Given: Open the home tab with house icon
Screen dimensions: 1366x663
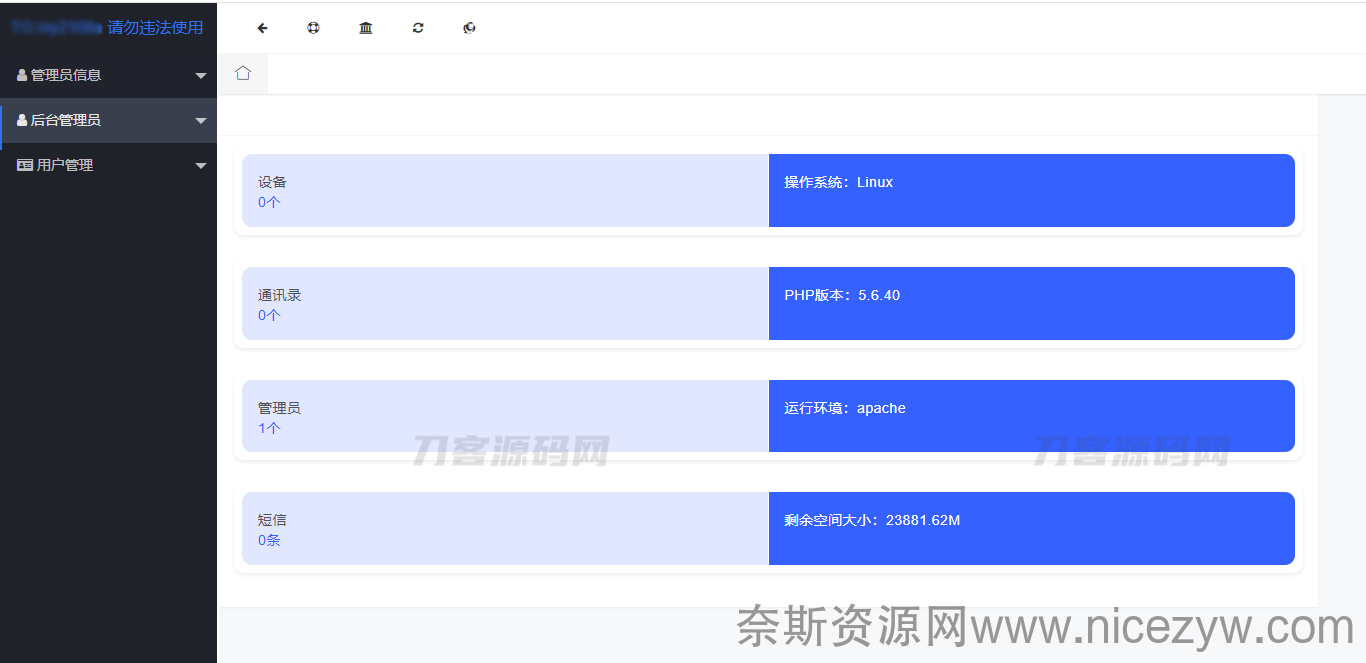Looking at the screenshot, I should 243,73.
